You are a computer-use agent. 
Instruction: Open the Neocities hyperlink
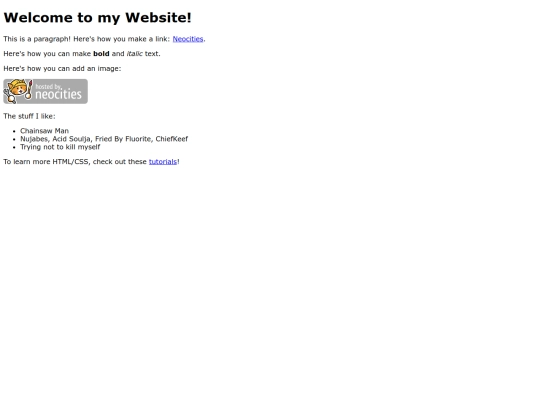(x=188, y=39)
